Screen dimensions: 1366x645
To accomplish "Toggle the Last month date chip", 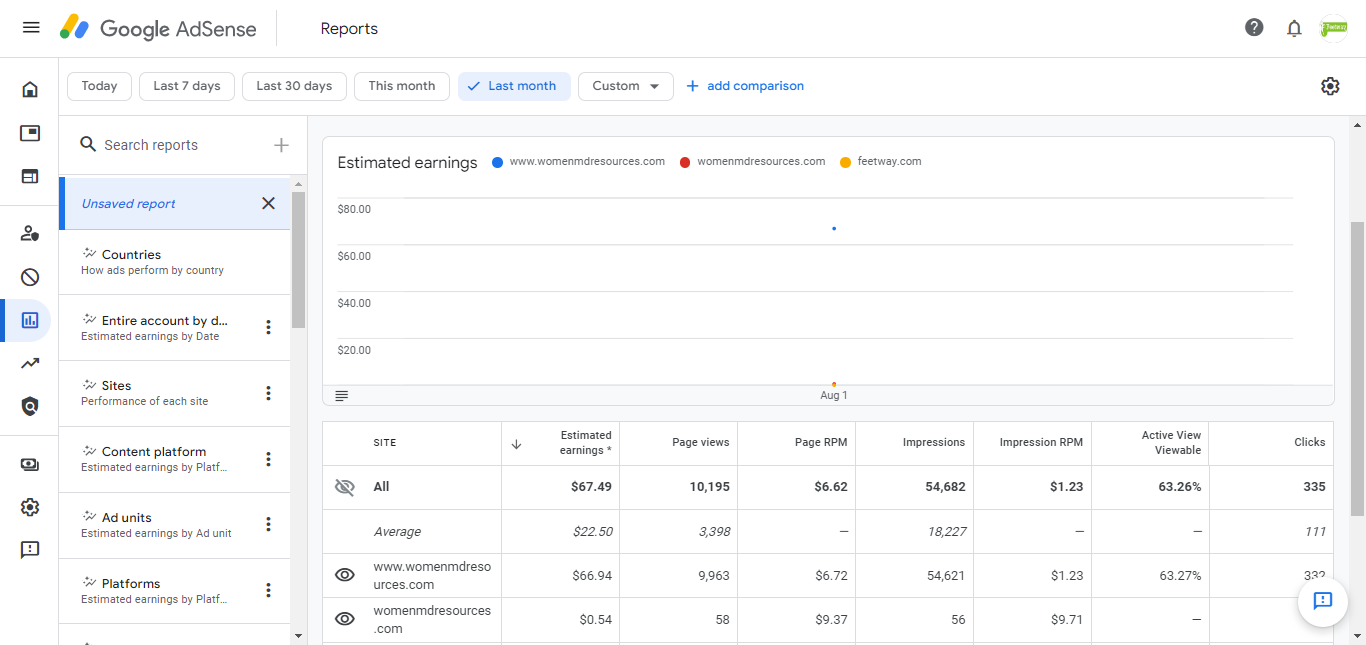I will point(514,86).
